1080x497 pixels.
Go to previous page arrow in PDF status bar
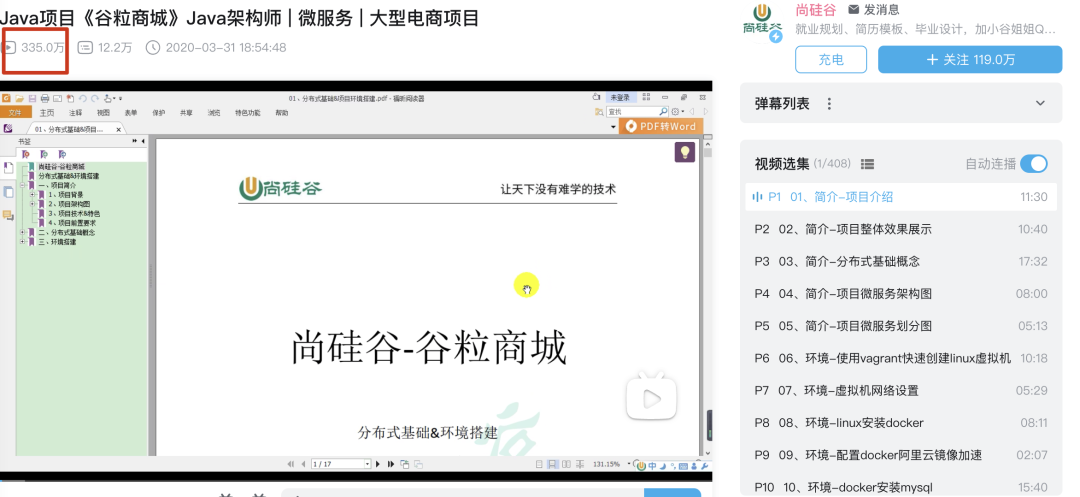click(303, 464)
